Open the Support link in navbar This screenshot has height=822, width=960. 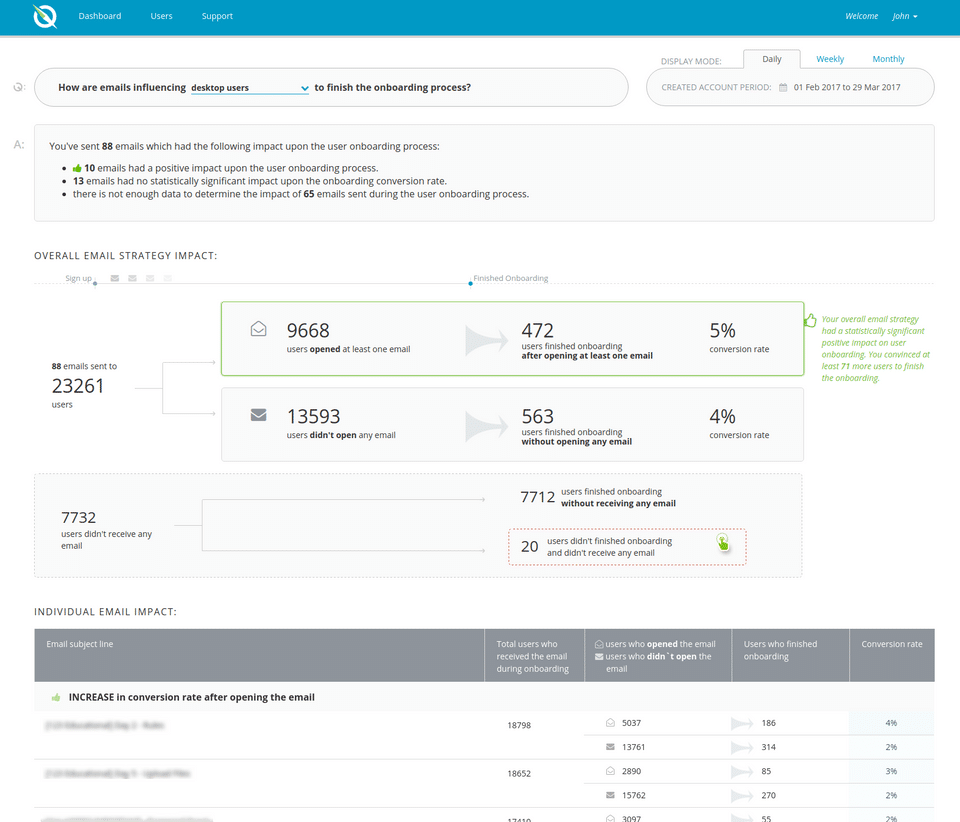pos(217,16)
